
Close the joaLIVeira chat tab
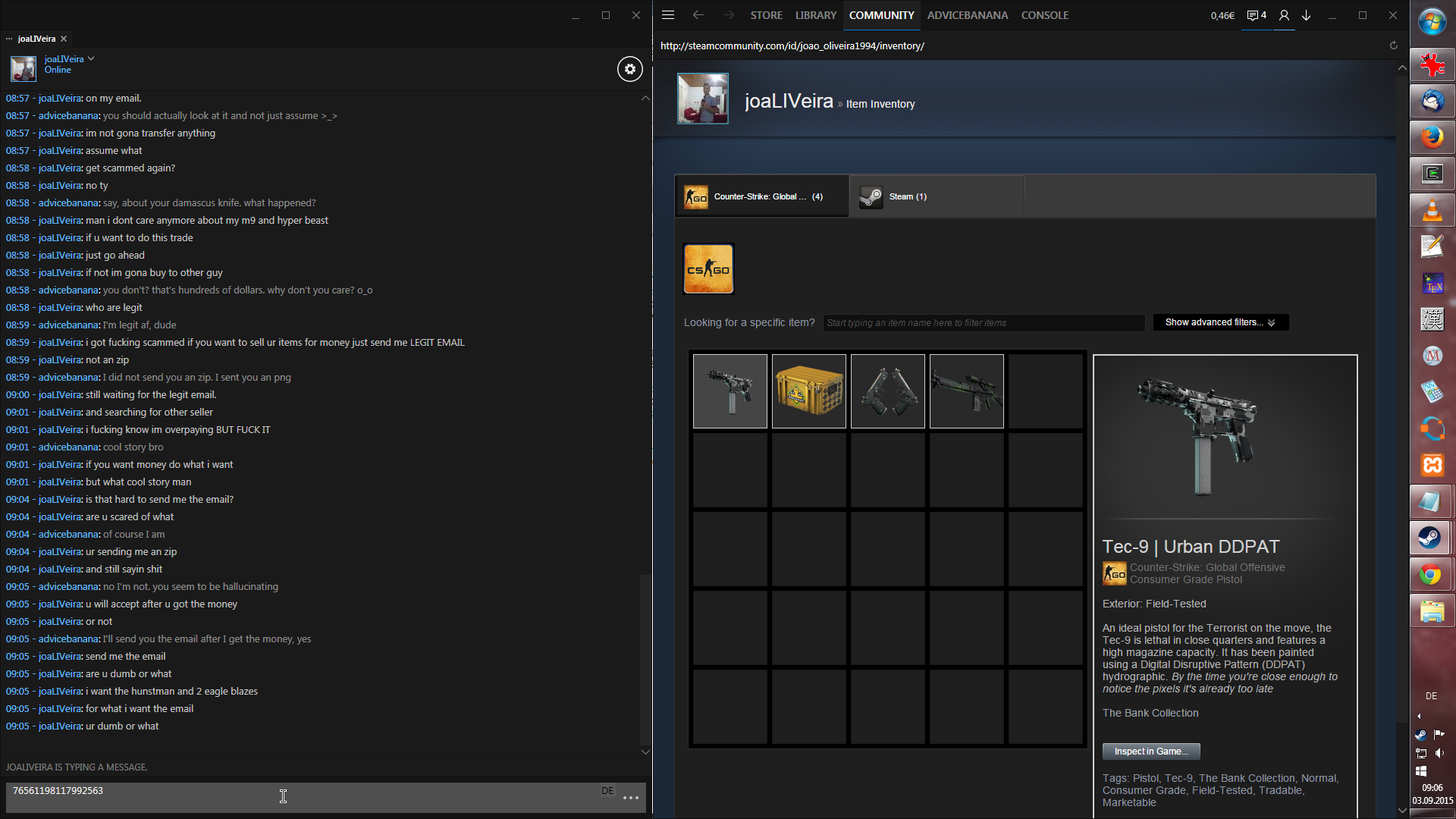pyautogui.click(x=64, y=39)
